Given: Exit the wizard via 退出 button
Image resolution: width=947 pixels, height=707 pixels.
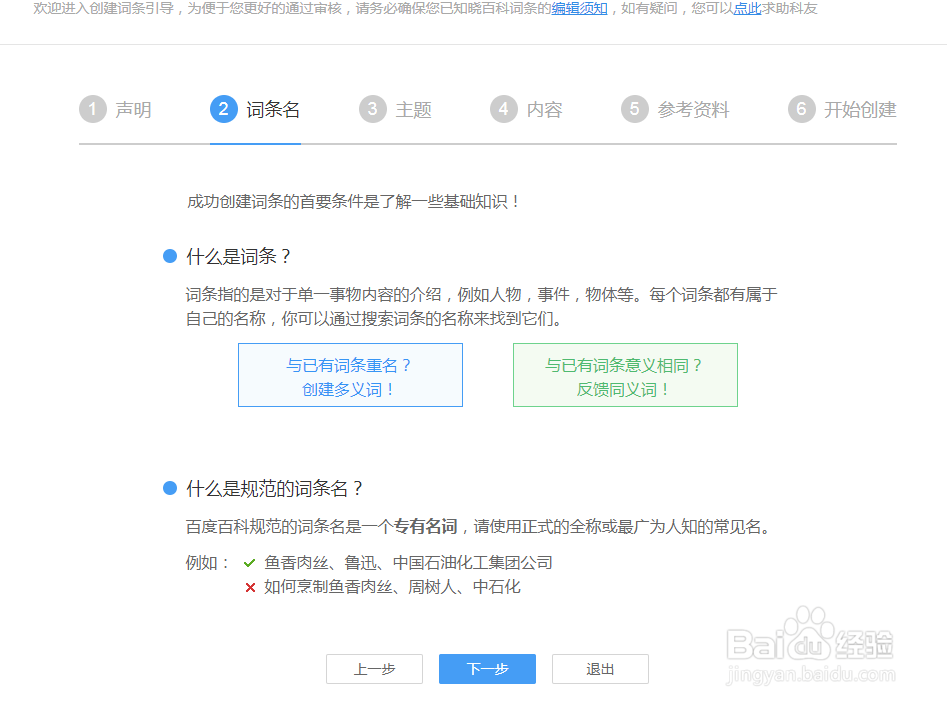Looking at the screenshot, I should coord(600,669).
